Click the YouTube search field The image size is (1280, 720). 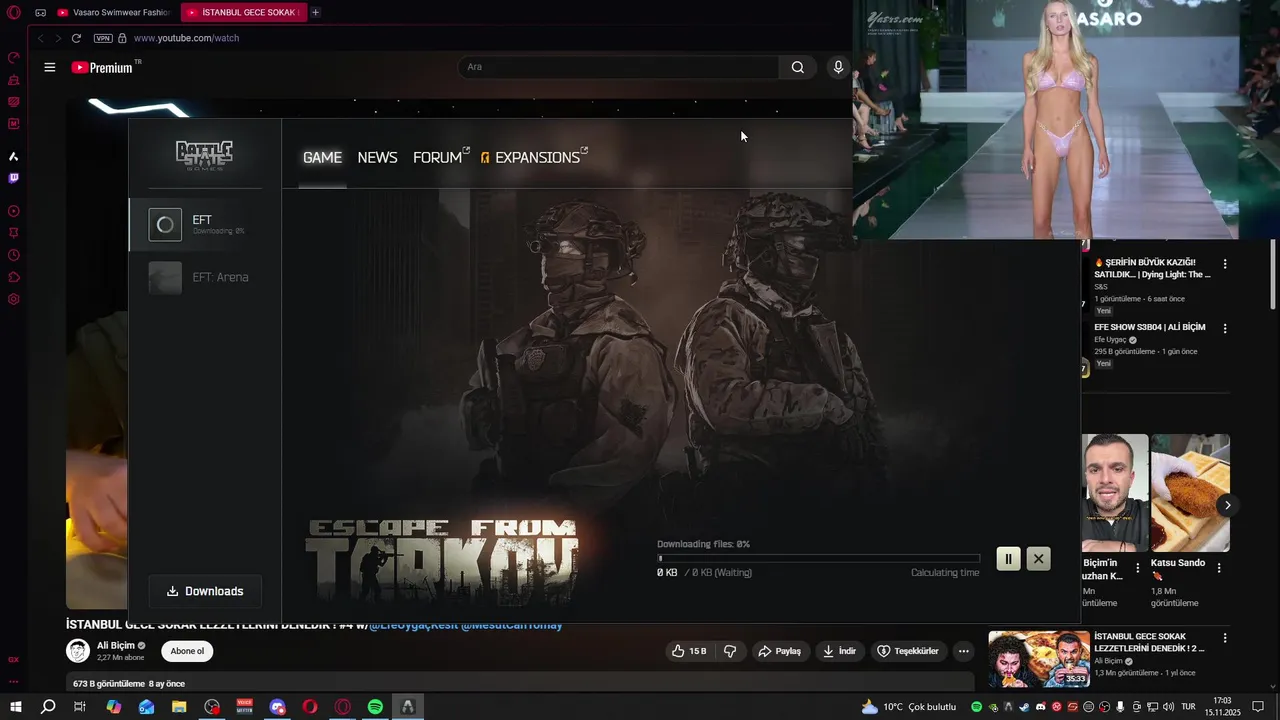[618, 67]
